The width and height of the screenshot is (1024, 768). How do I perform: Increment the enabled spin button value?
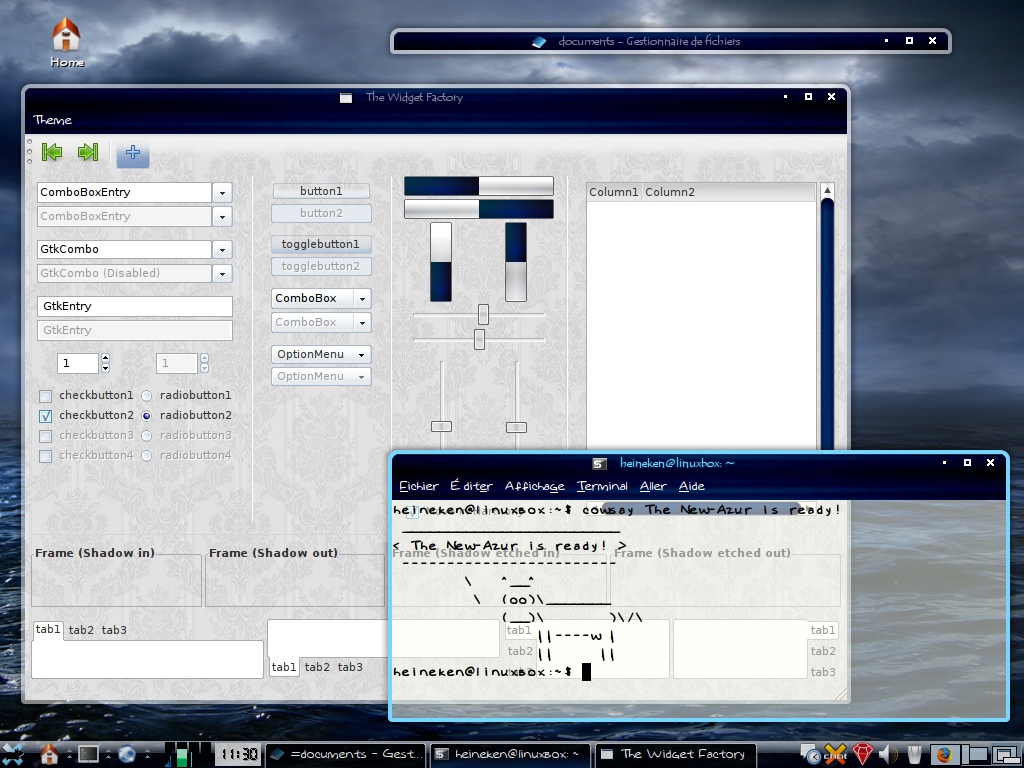pyautogui.click(x=105, y=359)
